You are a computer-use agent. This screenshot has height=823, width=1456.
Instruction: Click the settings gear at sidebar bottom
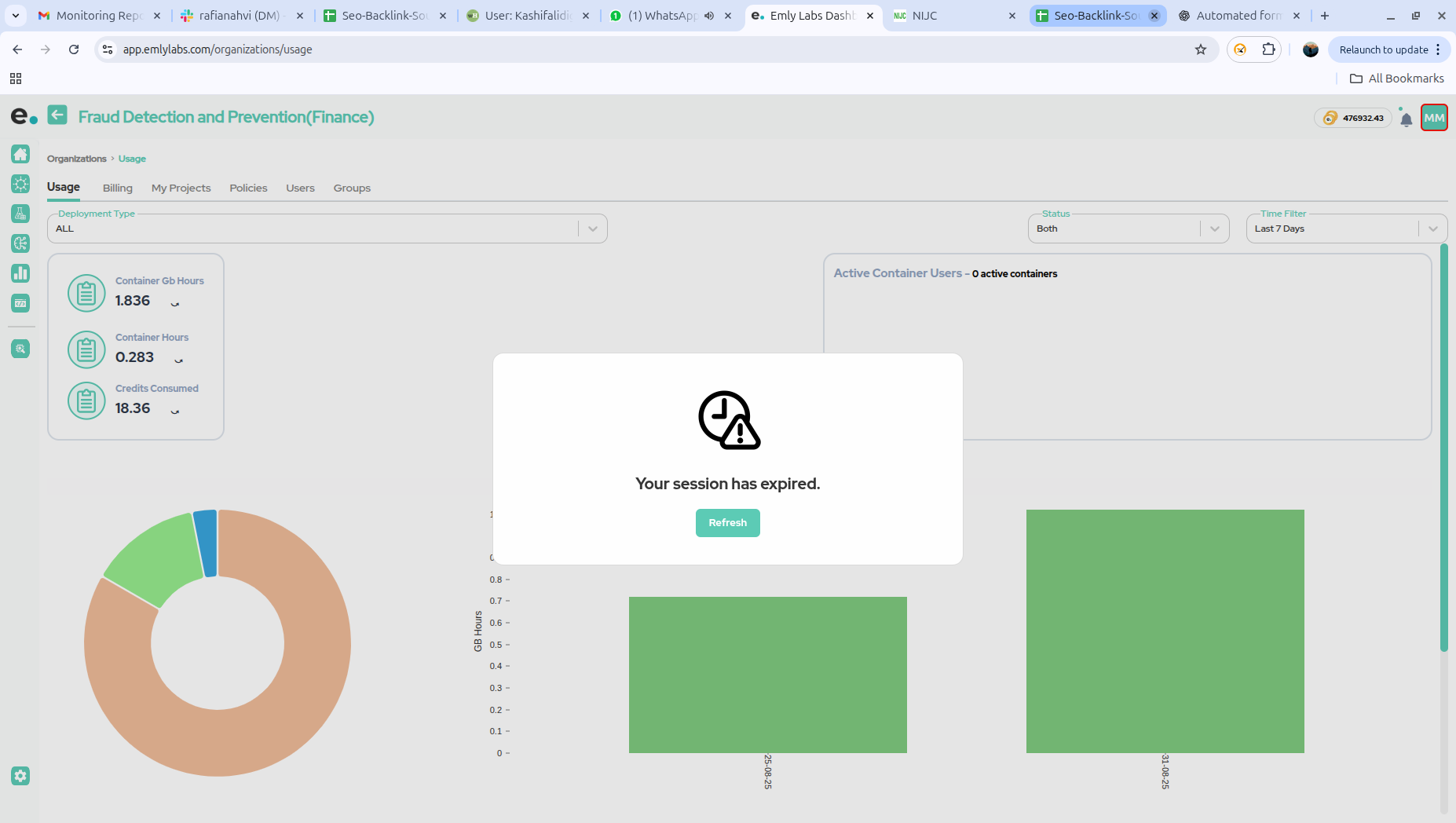click(x=20, y=776)
